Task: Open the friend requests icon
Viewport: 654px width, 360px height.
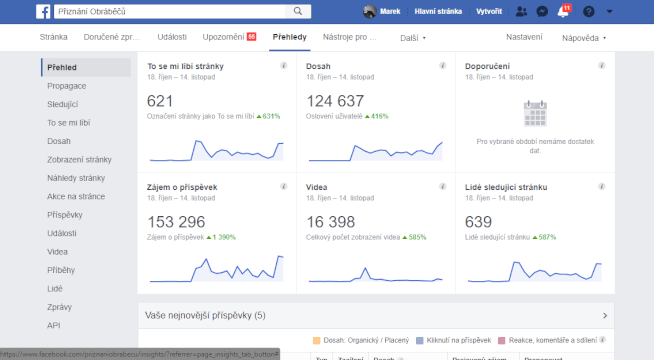Action: tap(521, 11)
